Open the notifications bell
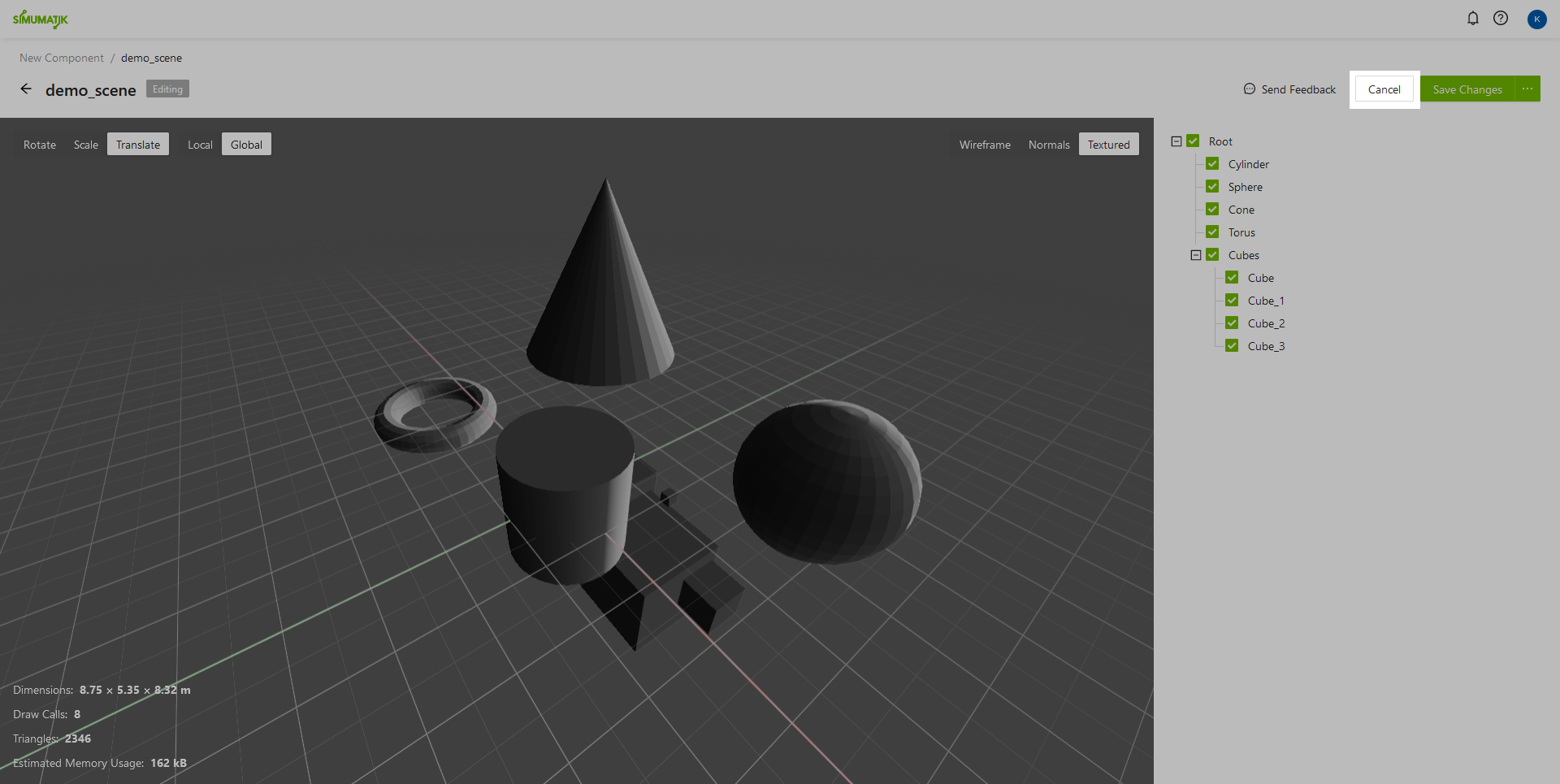The height and width of the screenshot is (784, 1560). (x=1472, y=18)
